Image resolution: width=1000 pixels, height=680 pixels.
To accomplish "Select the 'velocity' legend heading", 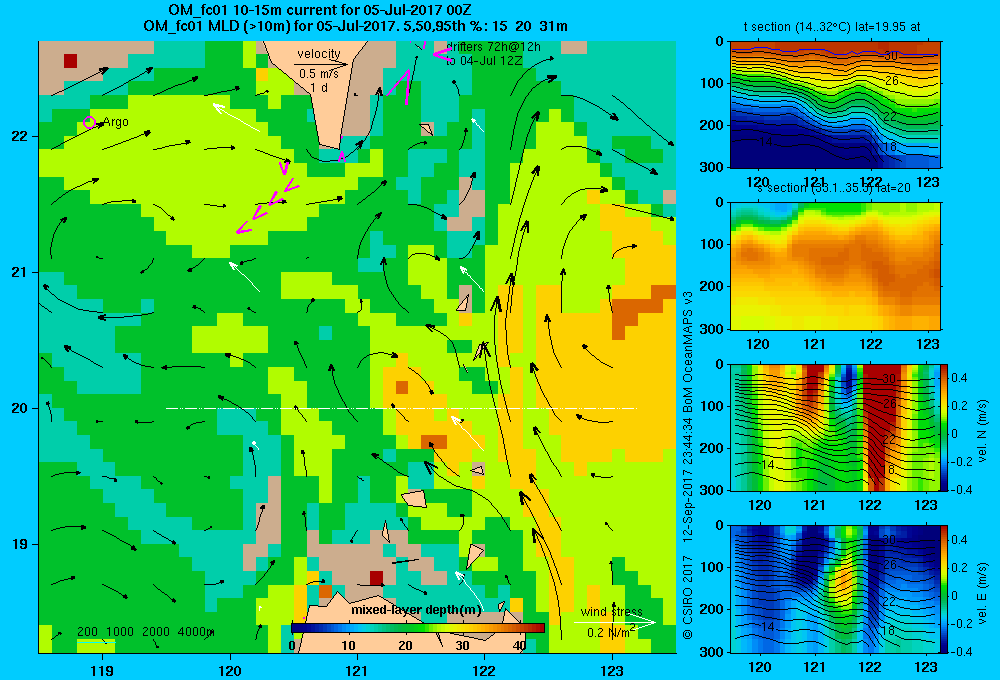I will [x=319, y=54].
